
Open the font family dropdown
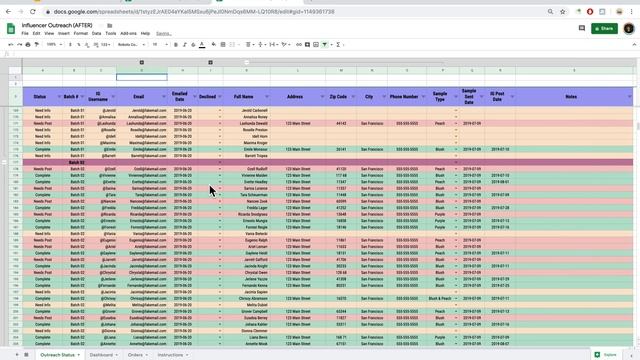[x=131, y=44]
